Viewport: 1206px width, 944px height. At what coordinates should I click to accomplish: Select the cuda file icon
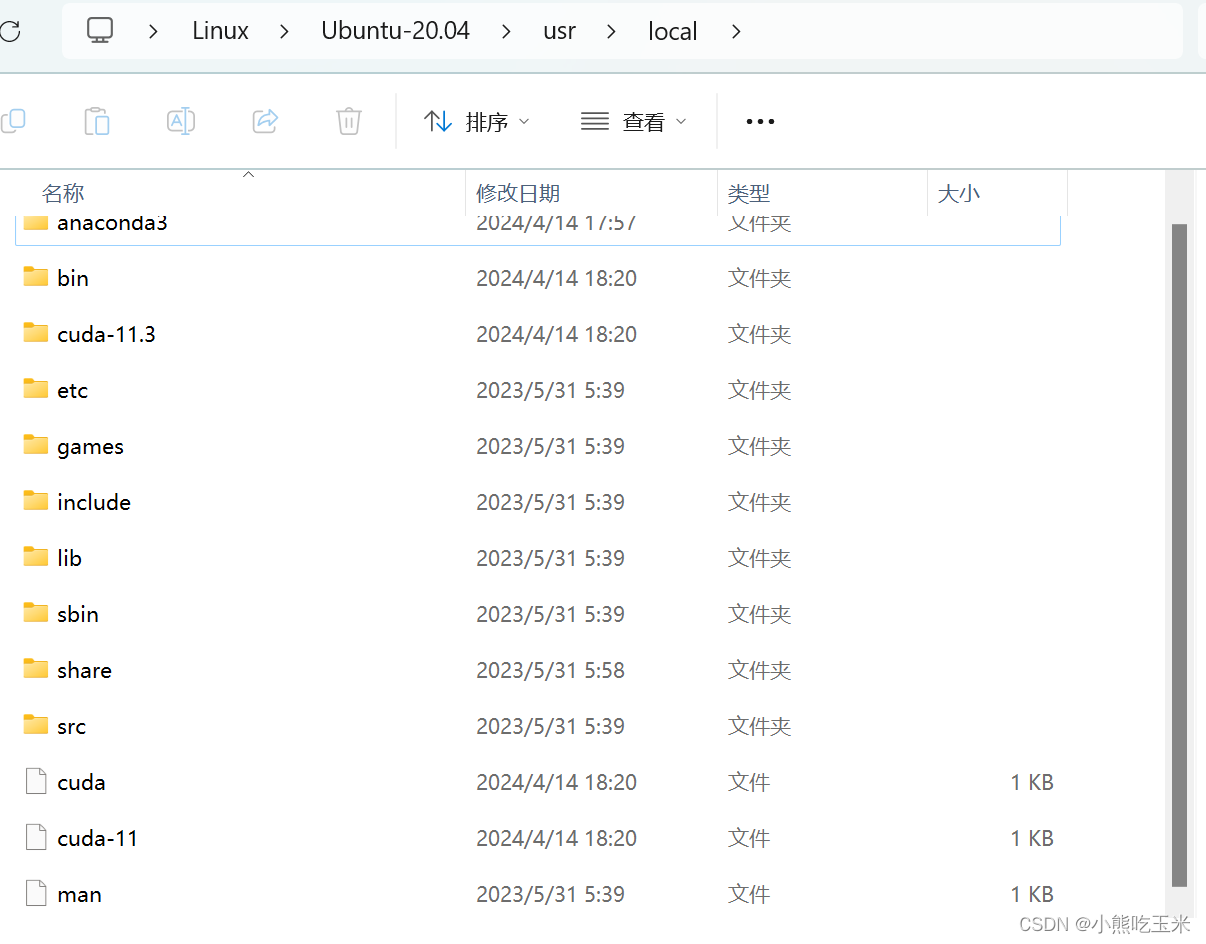36,781
